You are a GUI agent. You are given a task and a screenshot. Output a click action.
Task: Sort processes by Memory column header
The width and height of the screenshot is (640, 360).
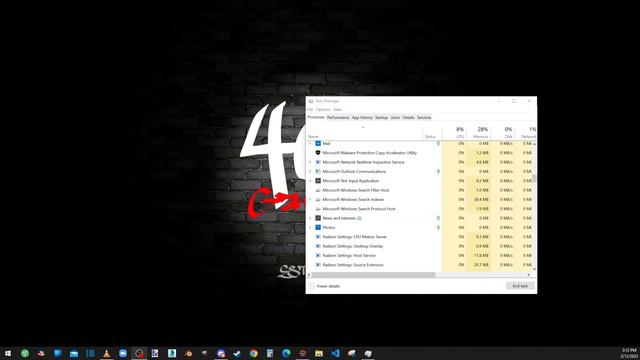pos(478,132)
